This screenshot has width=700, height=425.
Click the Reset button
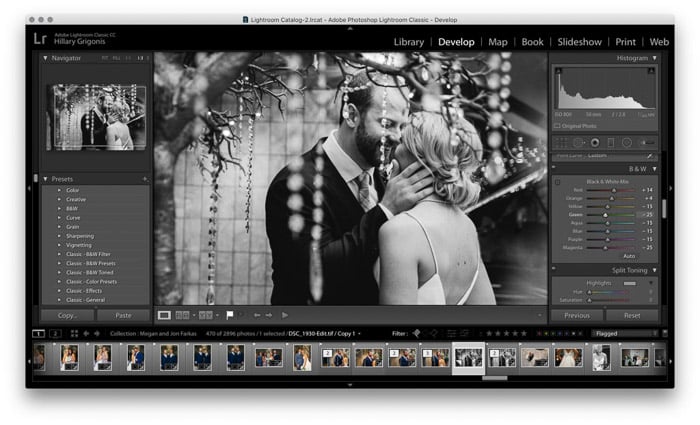click(632, 315)
